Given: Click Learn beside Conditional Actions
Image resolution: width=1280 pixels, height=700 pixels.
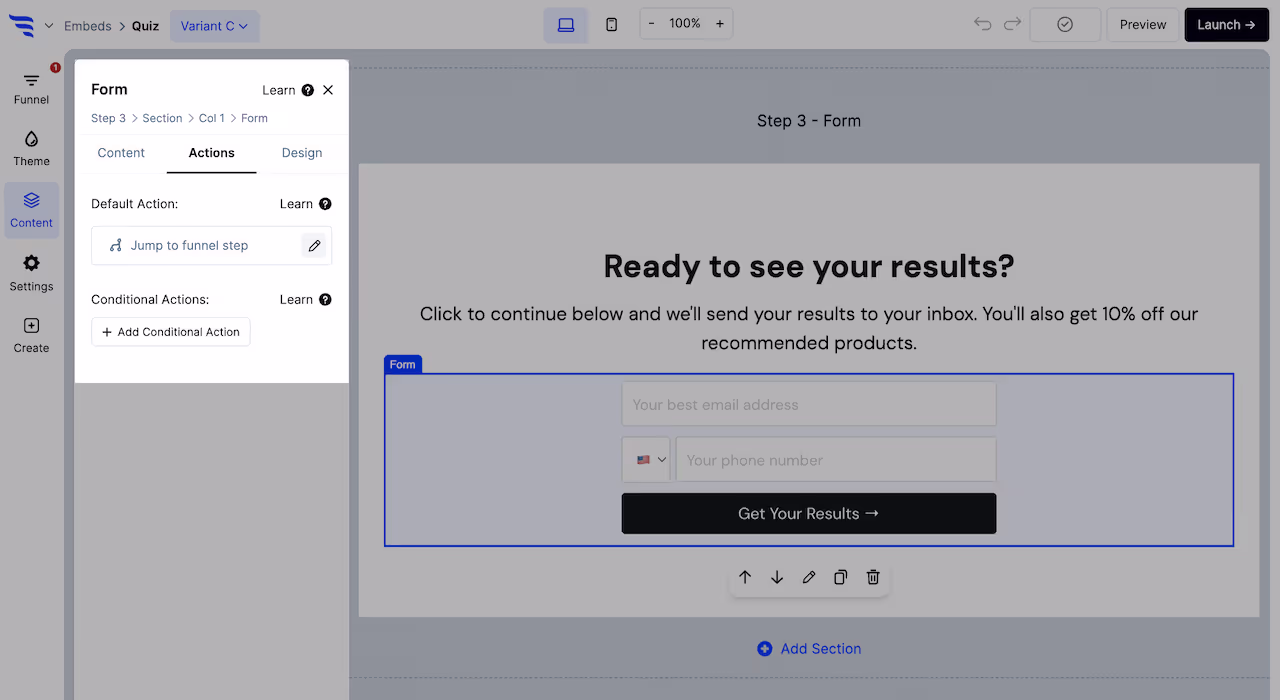Looking at the screenshot, I should click(x=305, y=300).
